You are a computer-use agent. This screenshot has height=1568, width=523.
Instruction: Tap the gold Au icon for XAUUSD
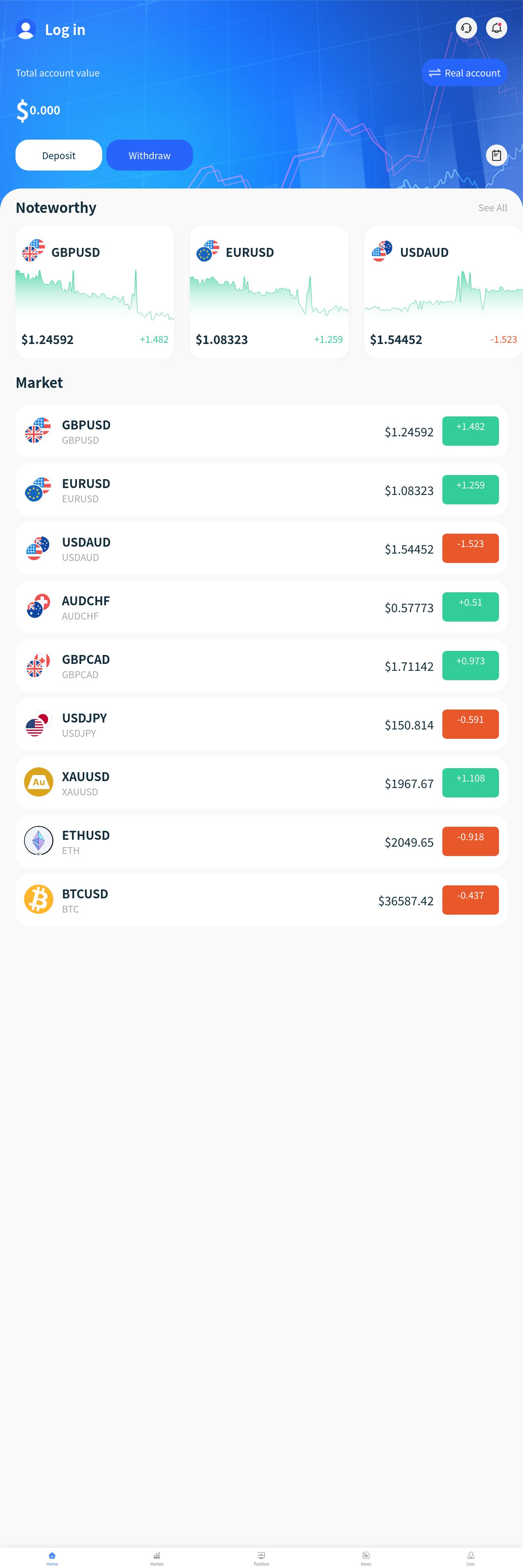(x=38, y=782)
